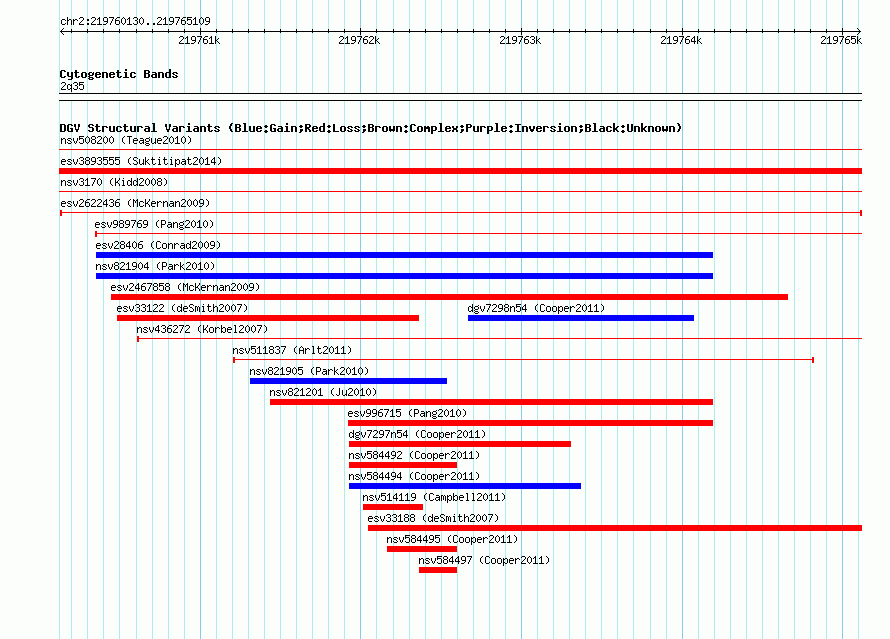Image resolution: width=890 pixels, height=639 pixels.
Task: Open esv33122 (deSmith2007) label
Action: (182, 308)
